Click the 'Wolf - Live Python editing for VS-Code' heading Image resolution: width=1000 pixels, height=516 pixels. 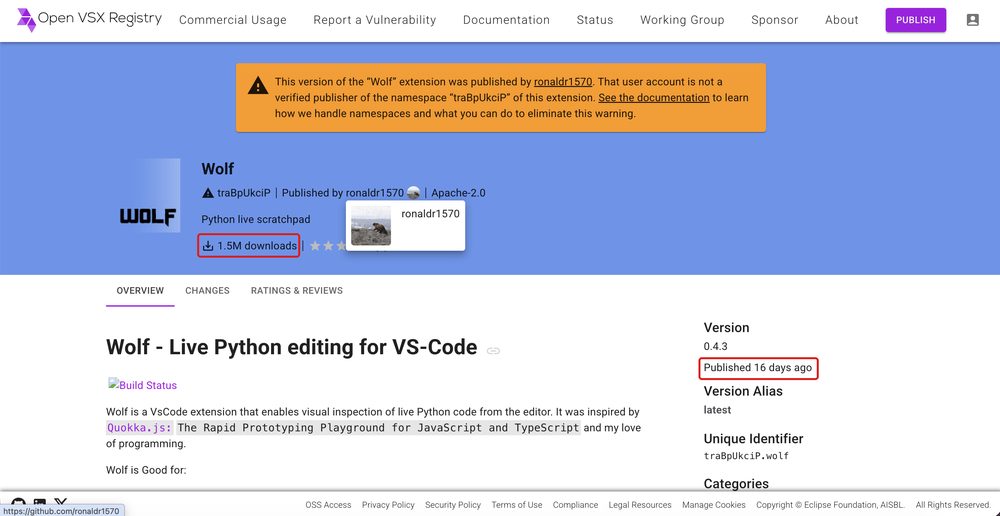click(291, 347)
